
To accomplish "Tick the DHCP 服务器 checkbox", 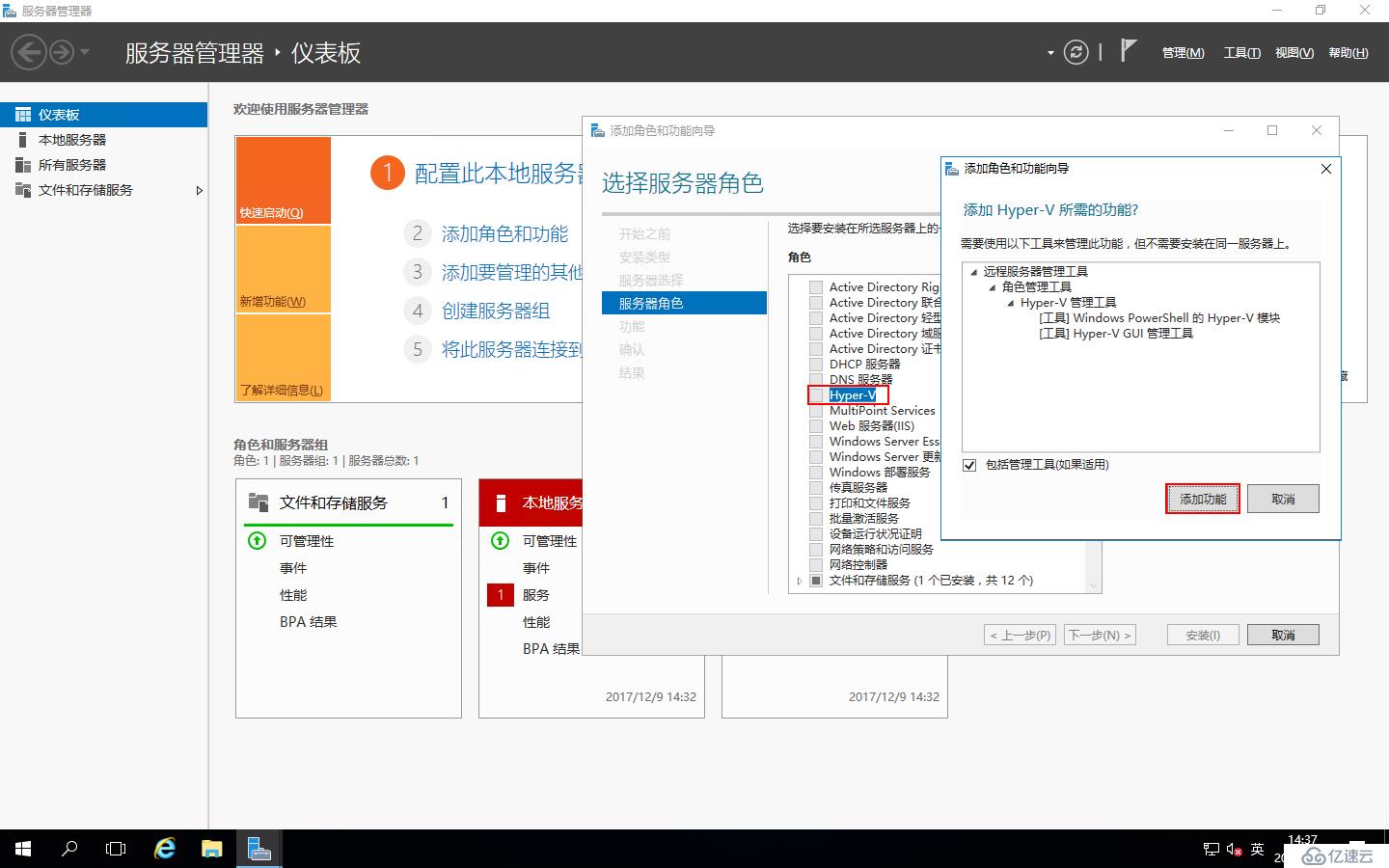I will [x=816, y=365].
